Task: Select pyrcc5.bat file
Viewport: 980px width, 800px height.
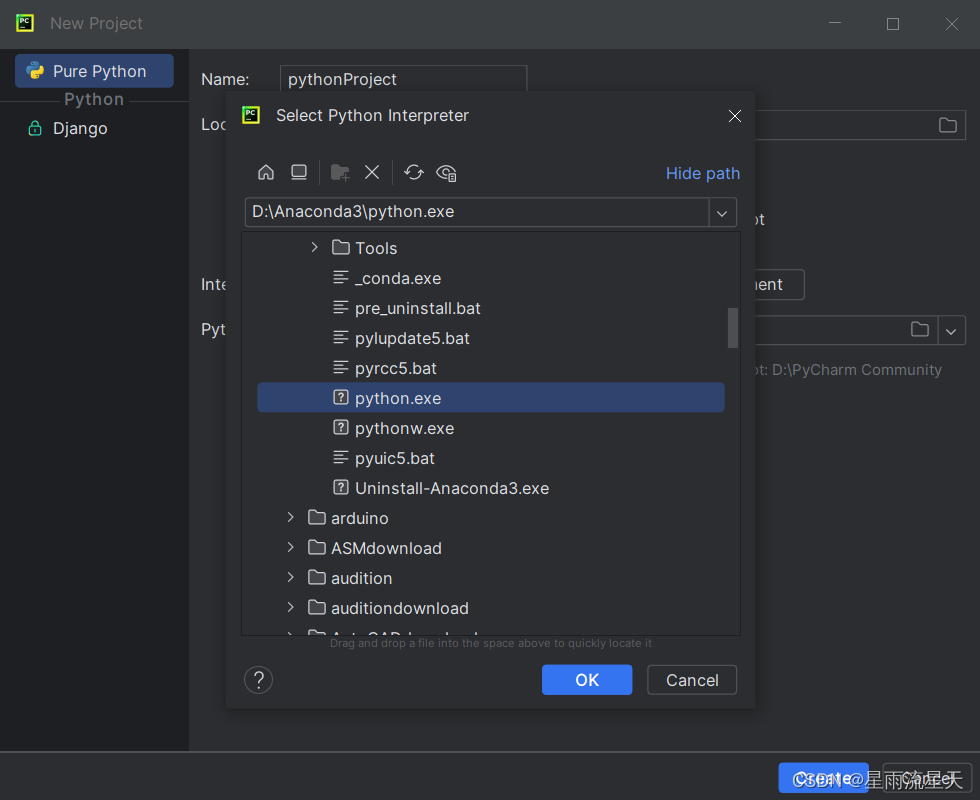Action: 491,368
